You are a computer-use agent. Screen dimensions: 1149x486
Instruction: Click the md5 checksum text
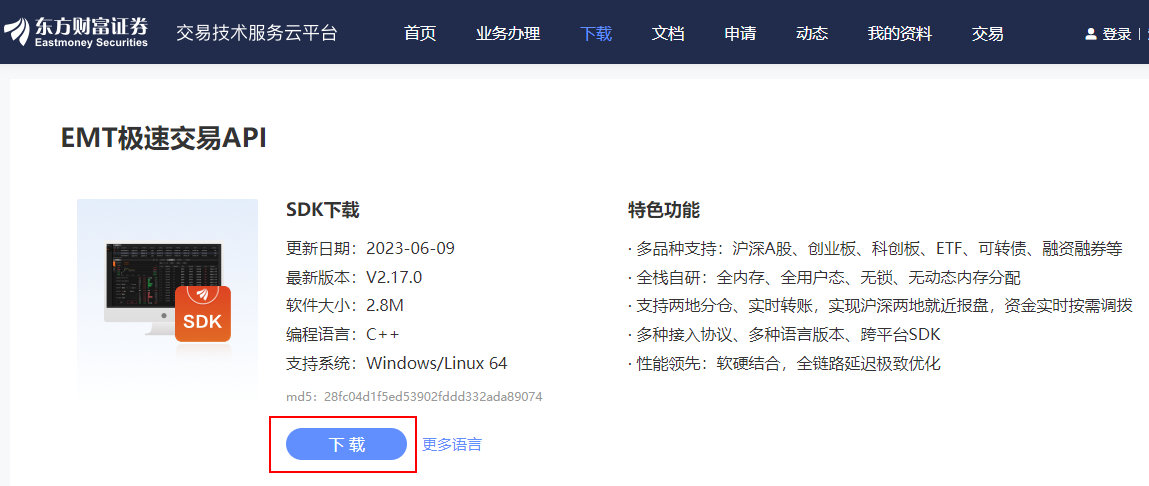tap(414, 397)
